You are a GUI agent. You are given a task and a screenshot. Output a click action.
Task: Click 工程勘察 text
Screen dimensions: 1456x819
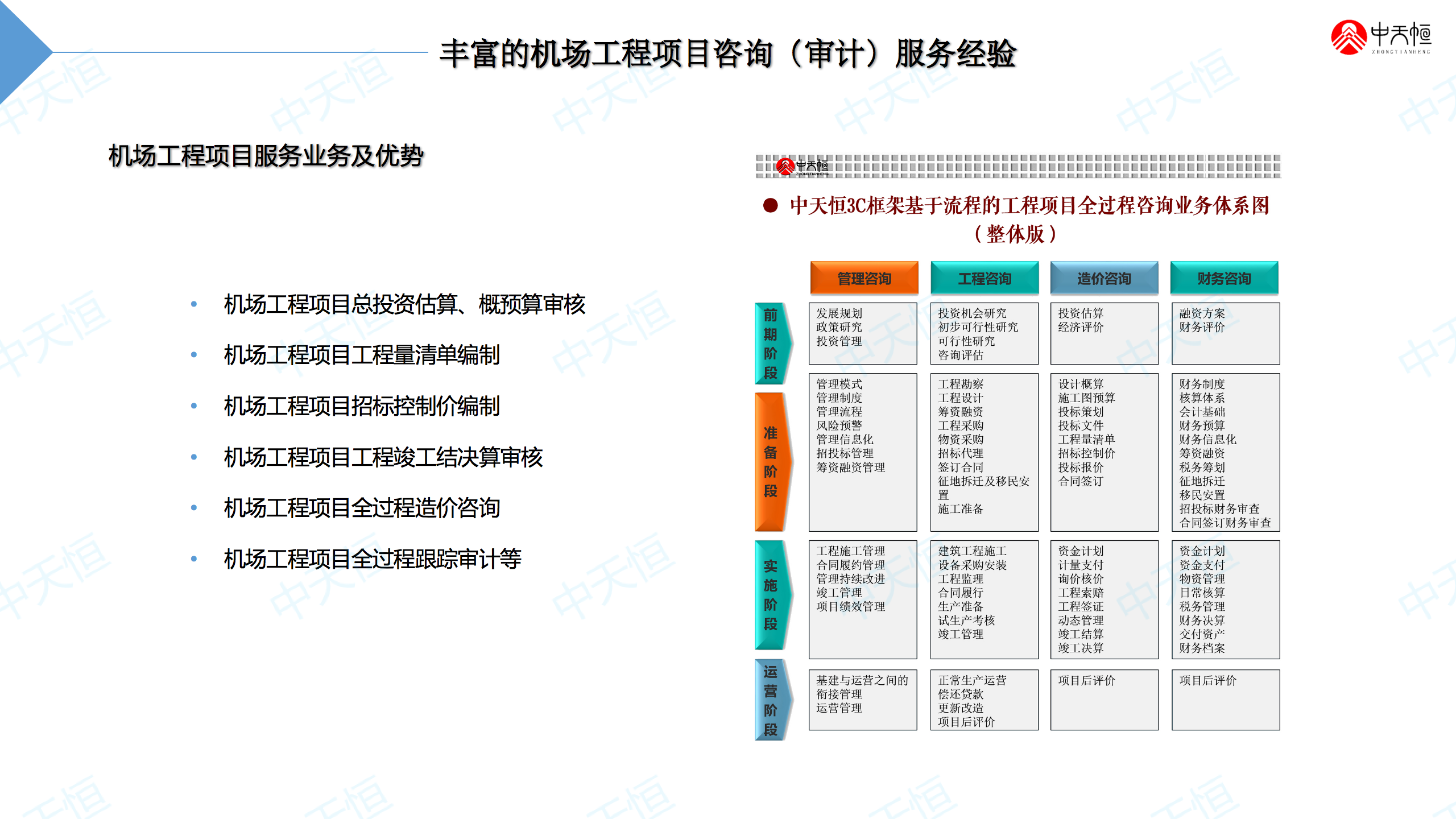coord(961,384)
